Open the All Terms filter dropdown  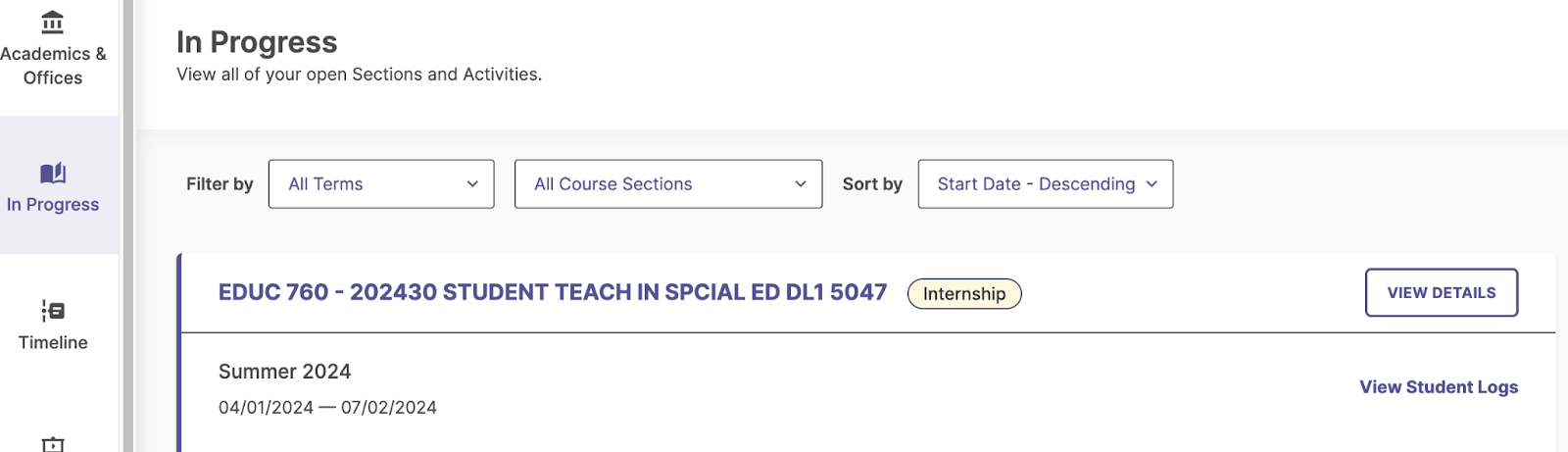(381, 184)
